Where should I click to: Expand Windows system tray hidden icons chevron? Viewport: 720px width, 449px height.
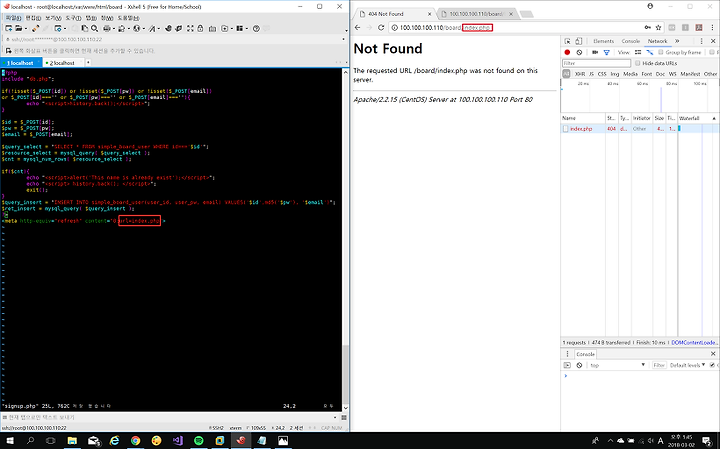pos(610,441)
